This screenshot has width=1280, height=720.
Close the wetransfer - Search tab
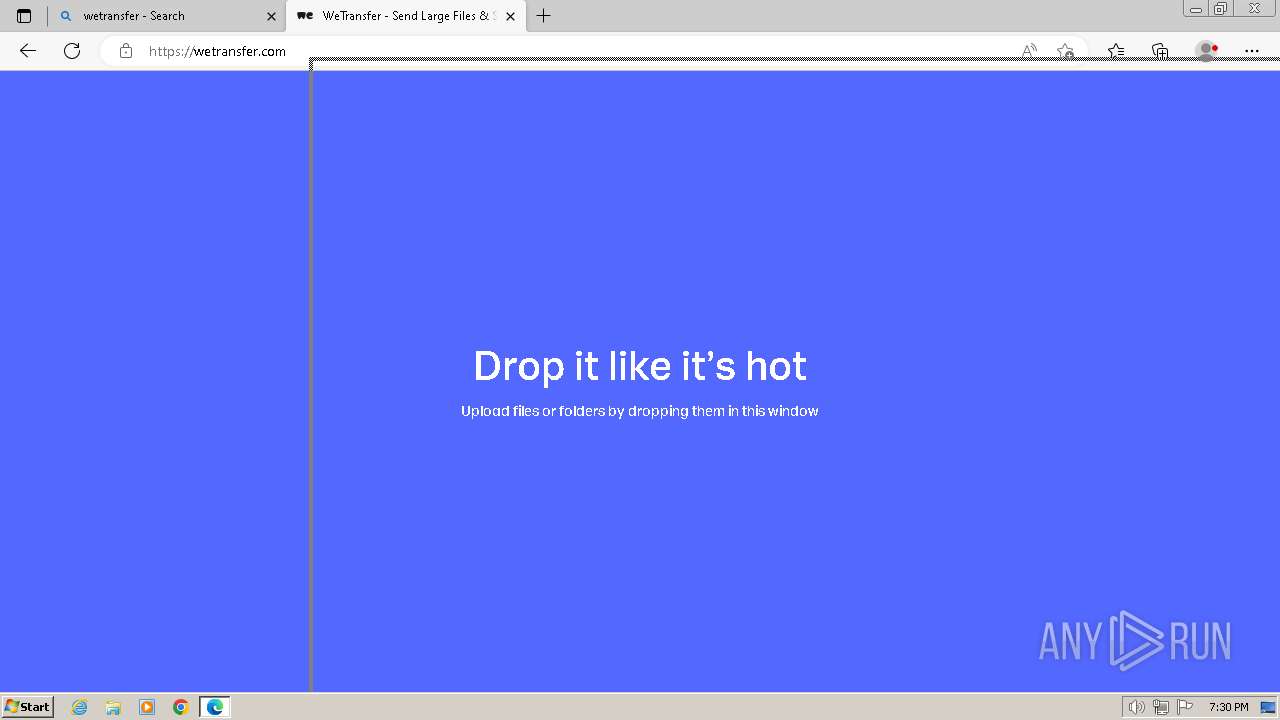pyautogui.click(x=271, y=16)
